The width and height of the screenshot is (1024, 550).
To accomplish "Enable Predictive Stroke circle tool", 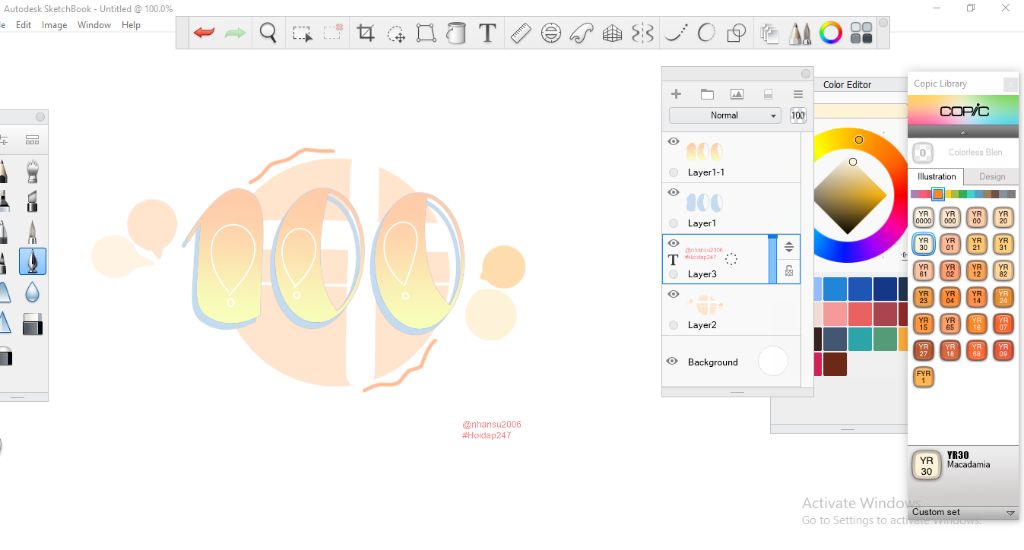I will (x=706, y=33).
